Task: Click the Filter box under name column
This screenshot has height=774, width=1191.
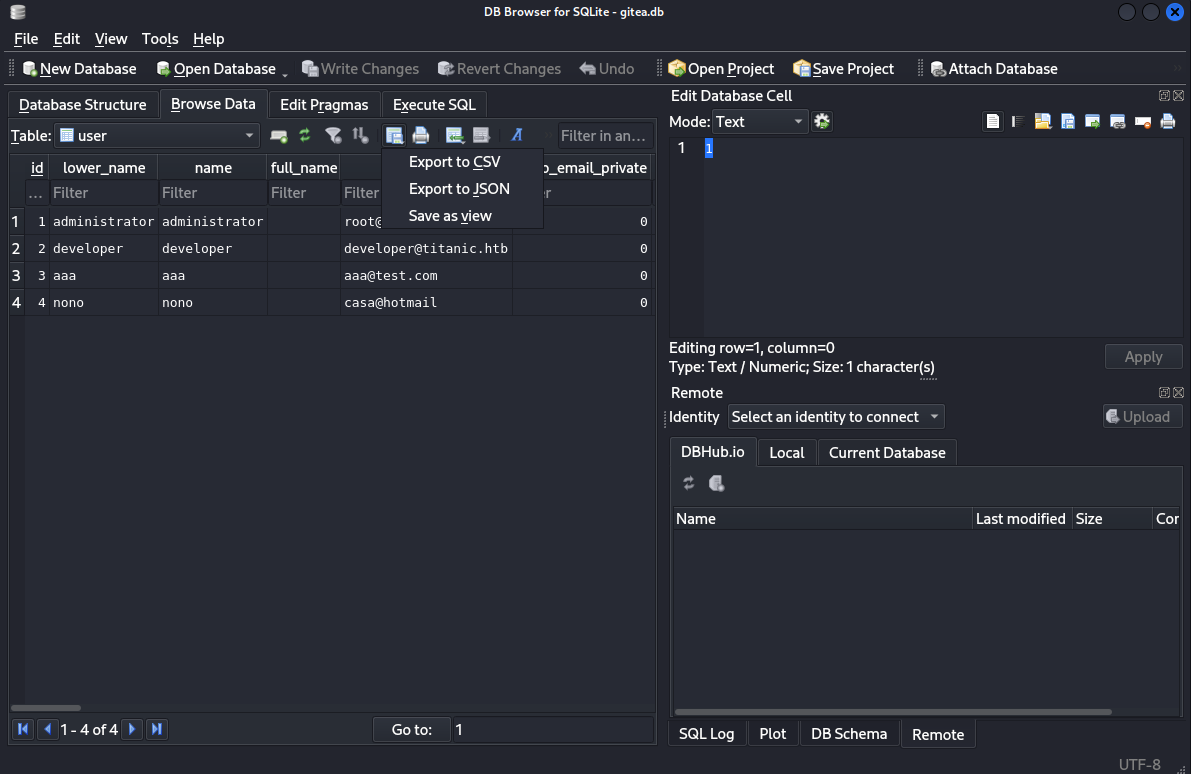Action: (213, 193)
